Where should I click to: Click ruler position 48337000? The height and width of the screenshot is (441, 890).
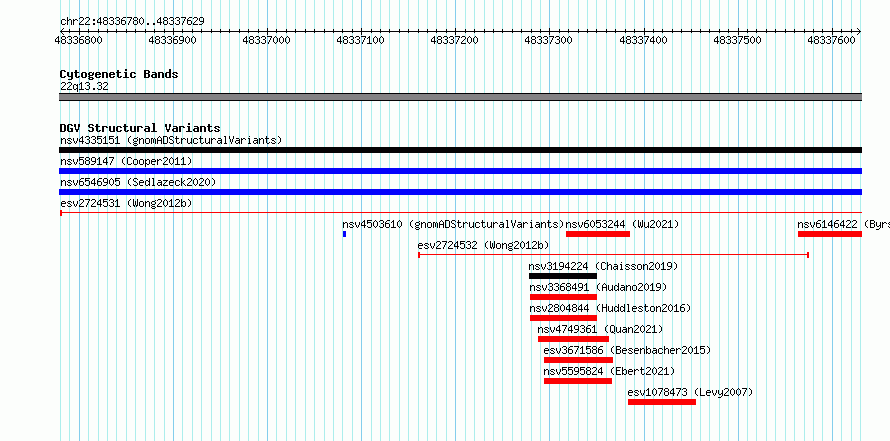point(266,40)
